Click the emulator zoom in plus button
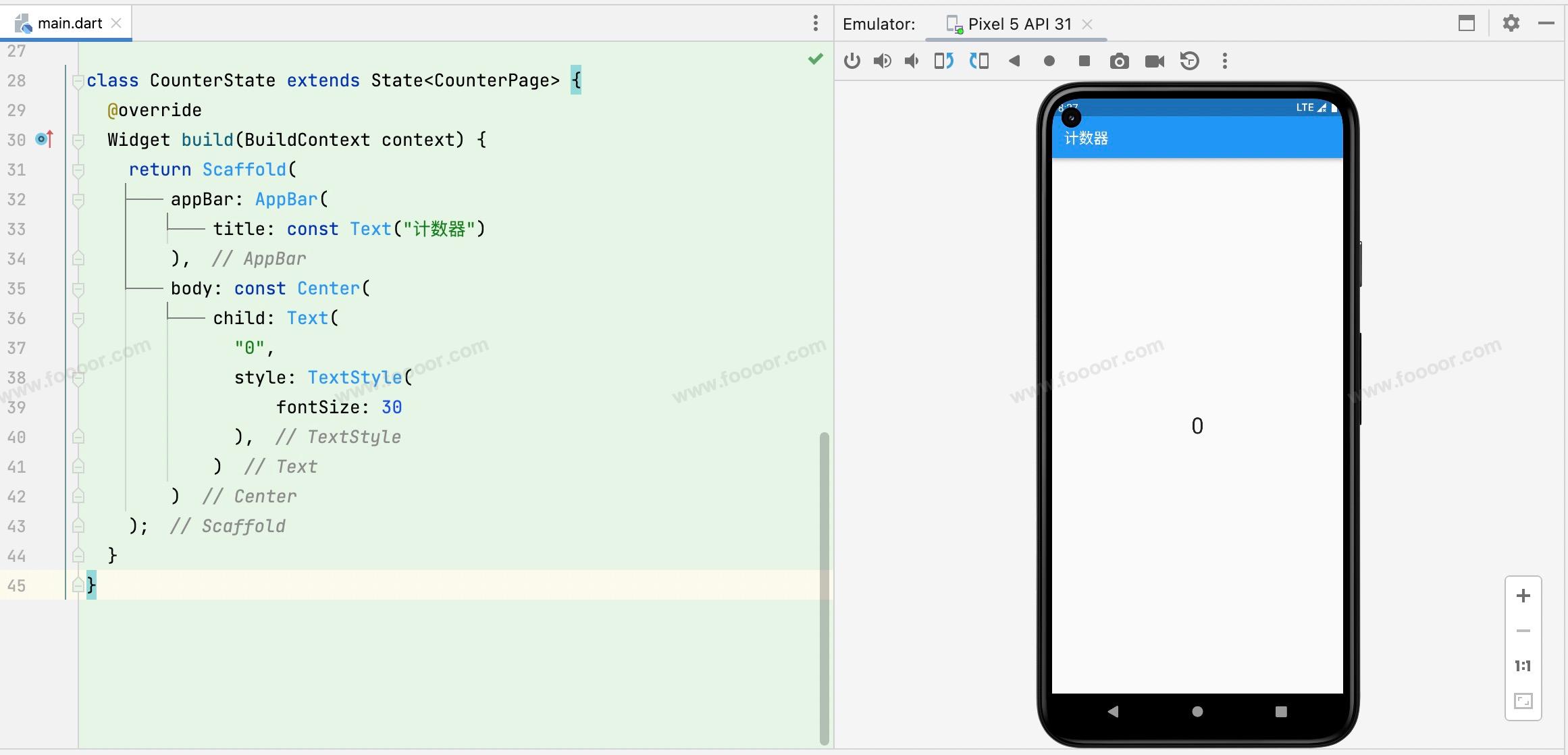 pos(1523,596)
